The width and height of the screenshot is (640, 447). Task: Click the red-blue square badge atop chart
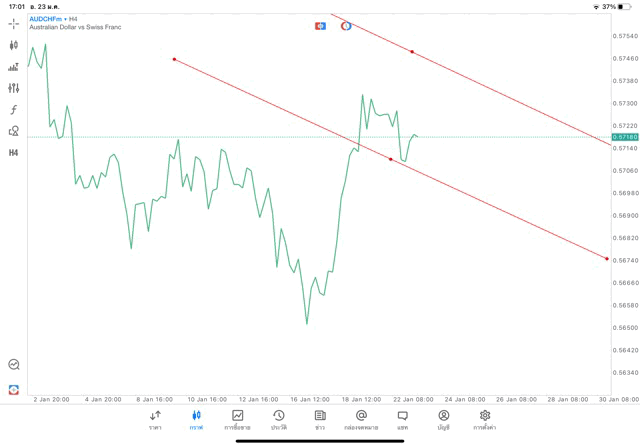[x=320, y=26]
